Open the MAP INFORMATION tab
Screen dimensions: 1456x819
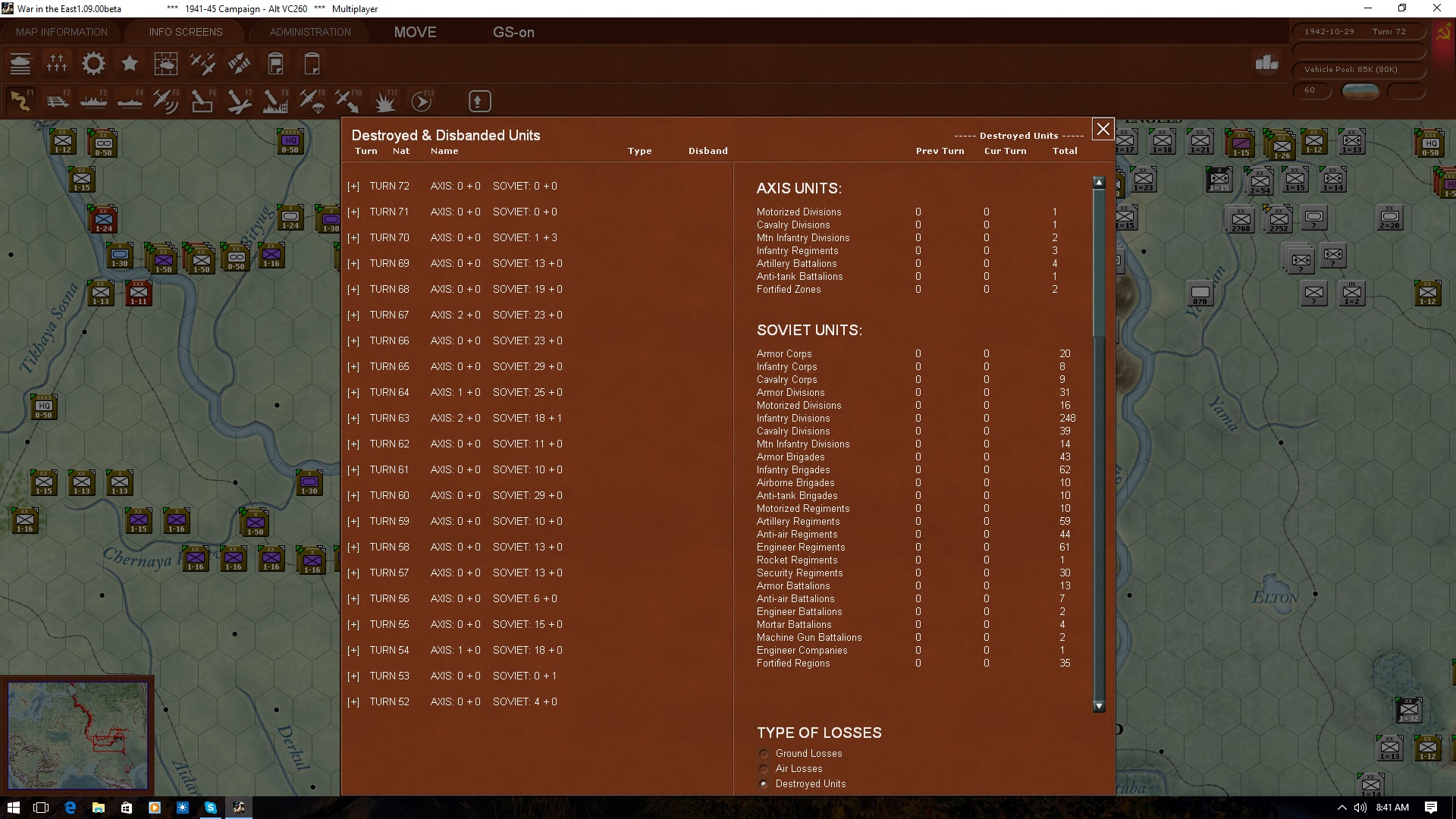pyautogui.click(x=61, y=32)
